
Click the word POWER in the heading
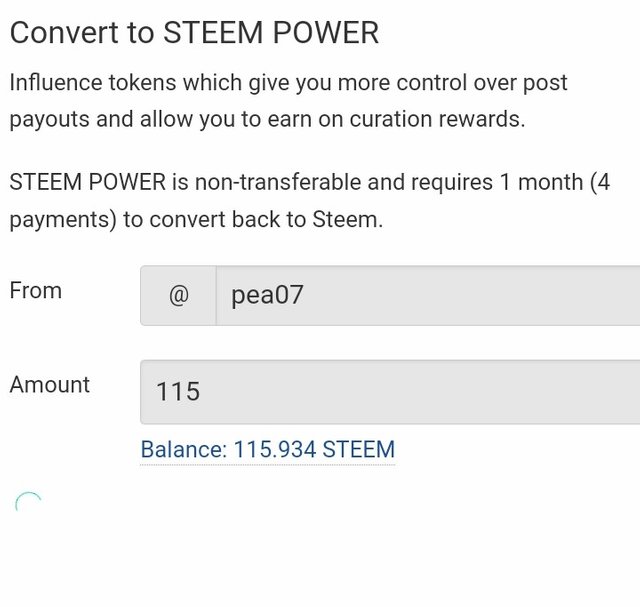[326, 33]
